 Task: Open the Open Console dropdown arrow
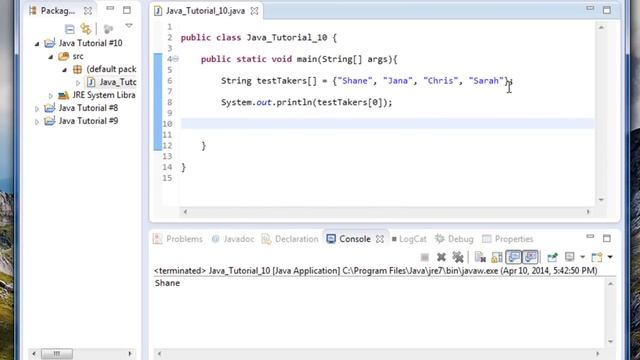point(610,257)
